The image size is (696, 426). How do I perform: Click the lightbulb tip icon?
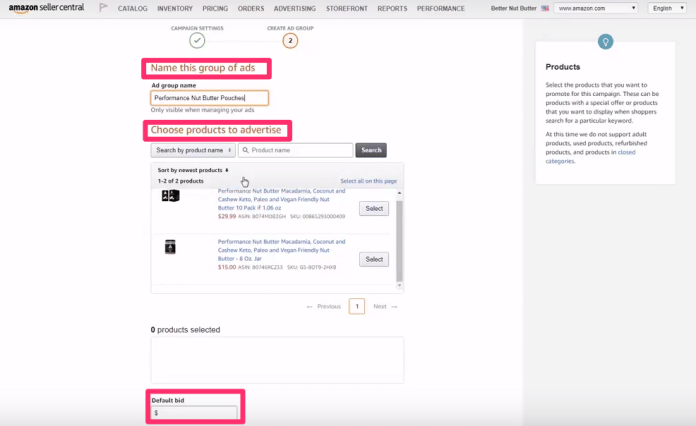[605, 42]
